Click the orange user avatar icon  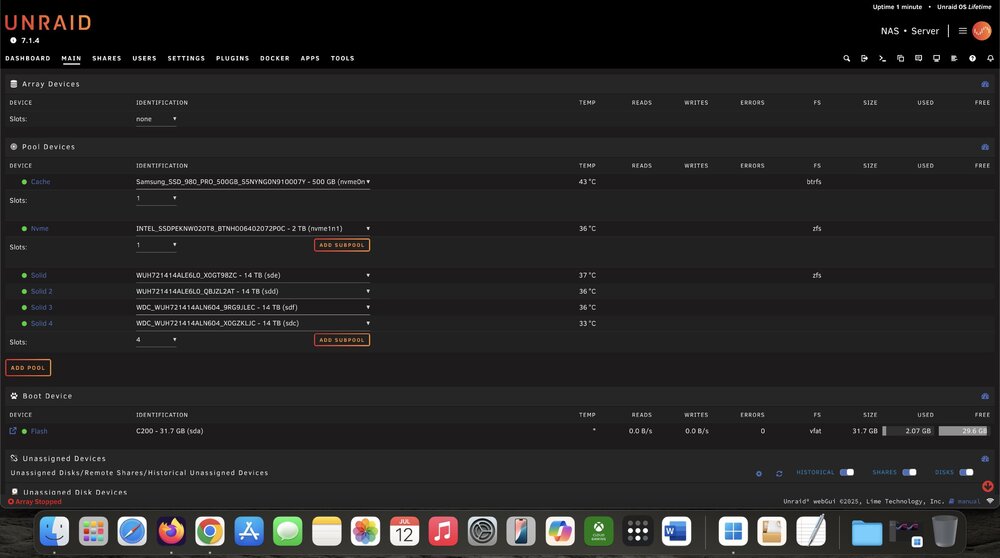(982, 31)
